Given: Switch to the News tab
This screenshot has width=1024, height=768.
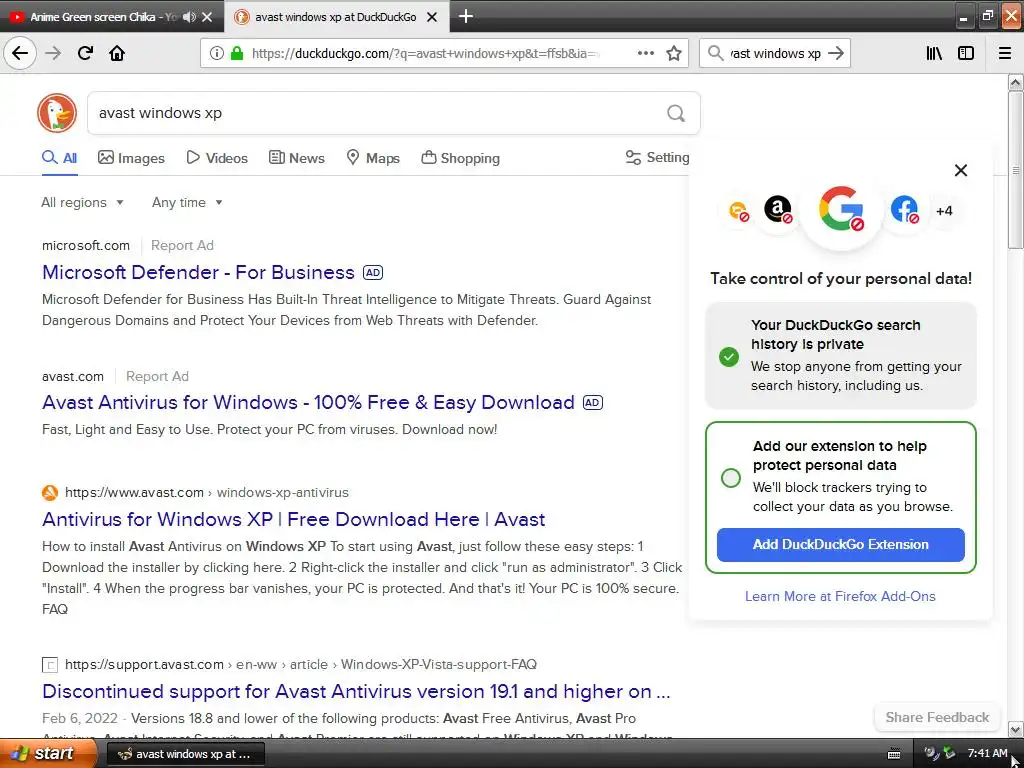Looking at the screenshot, I should tap(296, 158).
